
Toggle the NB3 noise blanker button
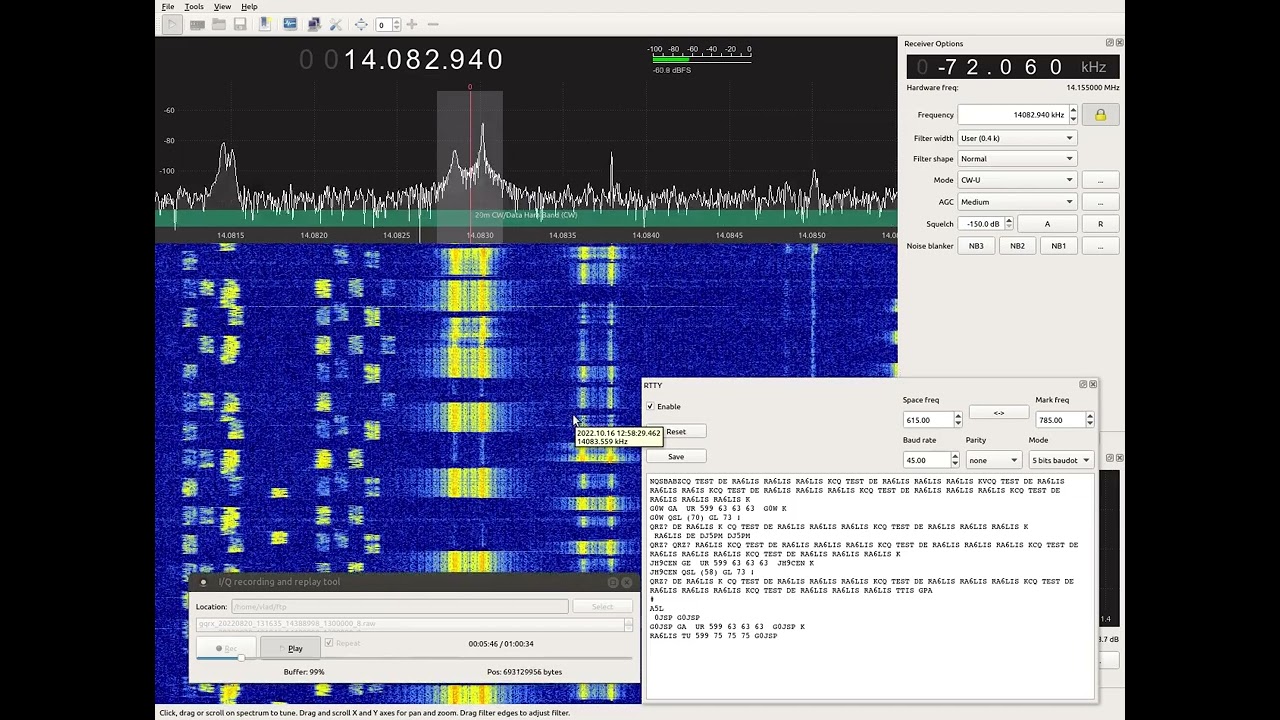[976, 246]
